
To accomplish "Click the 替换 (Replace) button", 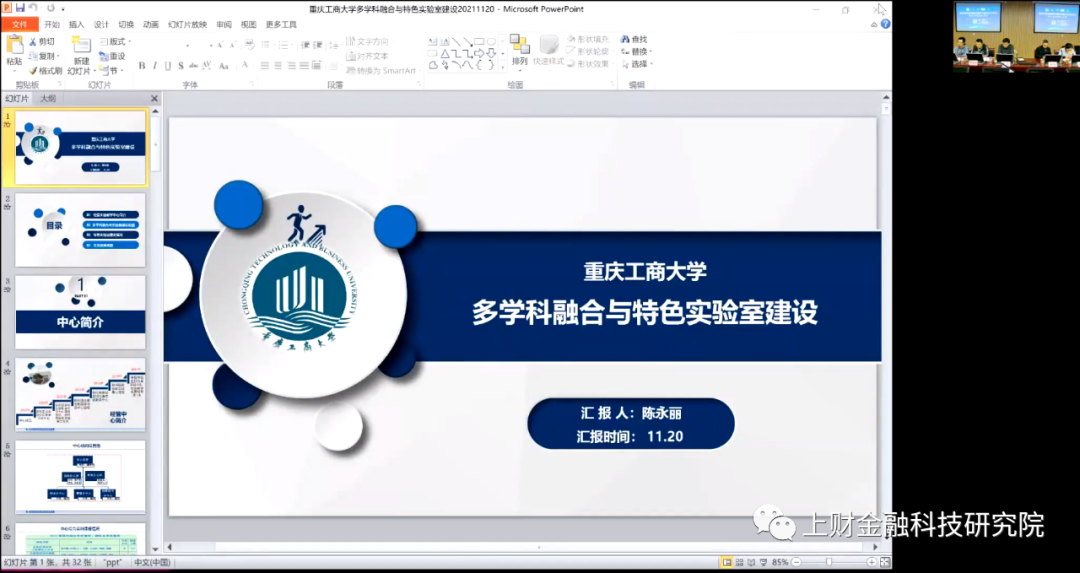I will click(636, 52).
